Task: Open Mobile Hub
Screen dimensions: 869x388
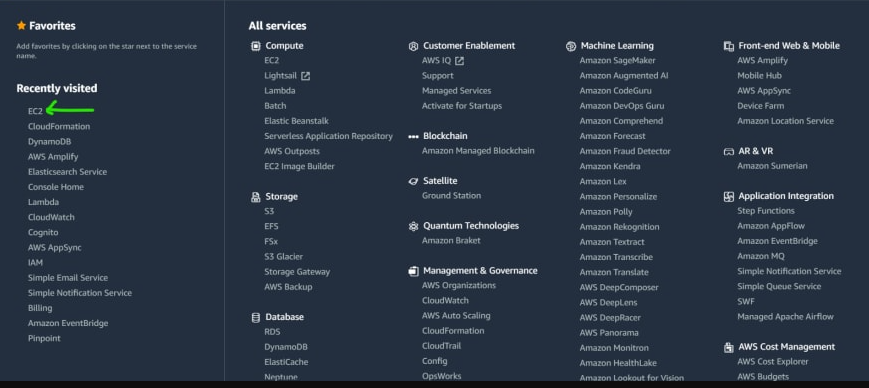Action: coord(759,76)
